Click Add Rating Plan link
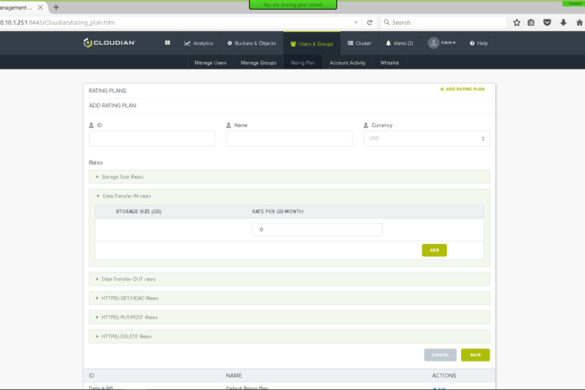585x390 pixels. [x=462, y=89]
